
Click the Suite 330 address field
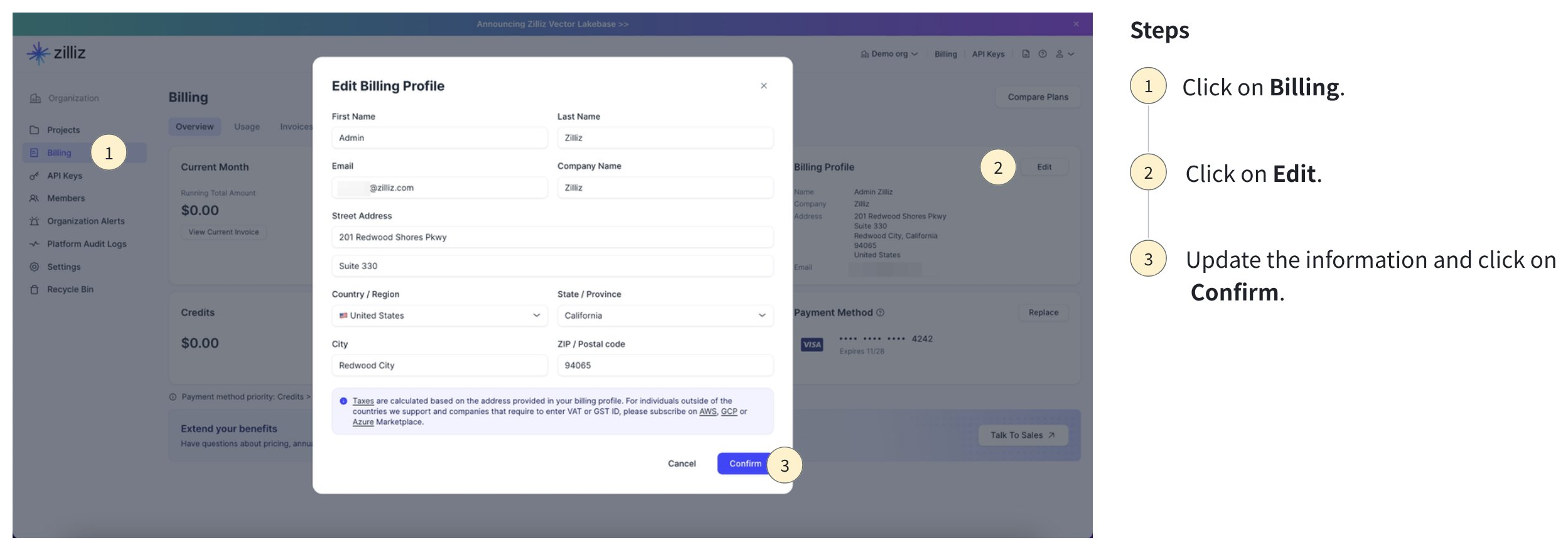click(552, 266)
